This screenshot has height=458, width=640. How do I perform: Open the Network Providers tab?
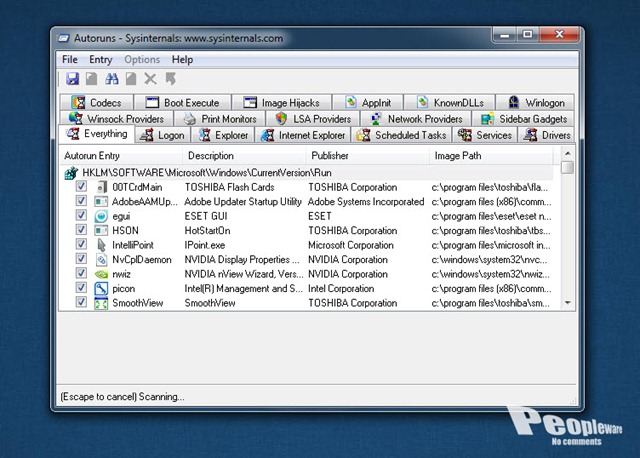[x=416, y=119]
